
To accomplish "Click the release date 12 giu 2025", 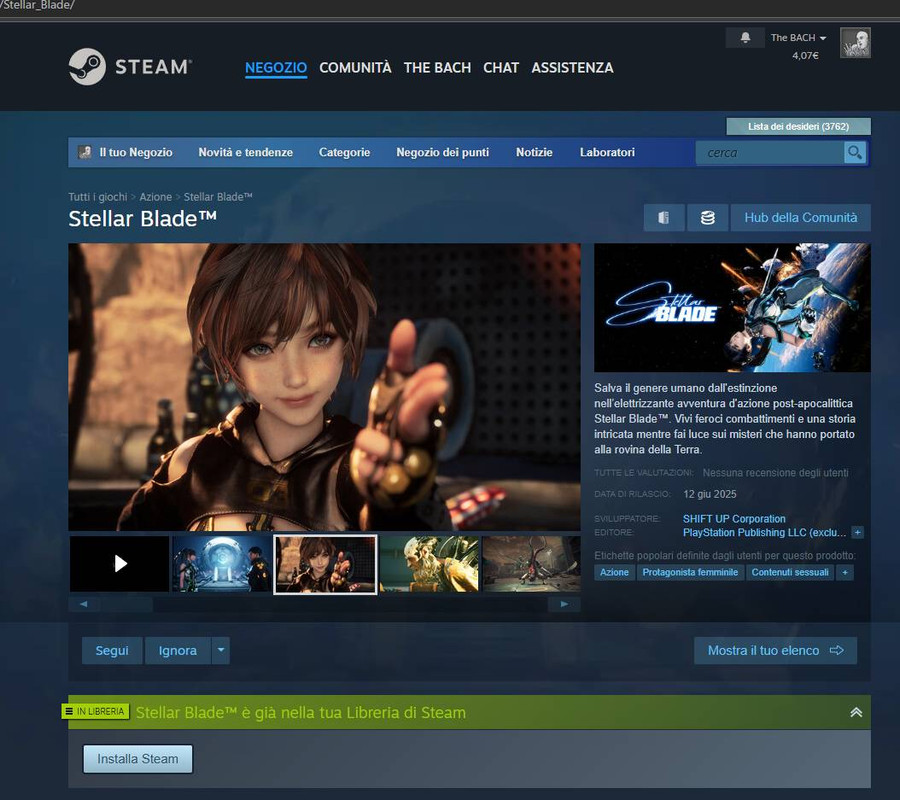I will pyautogui.click(x=709, y=494).
